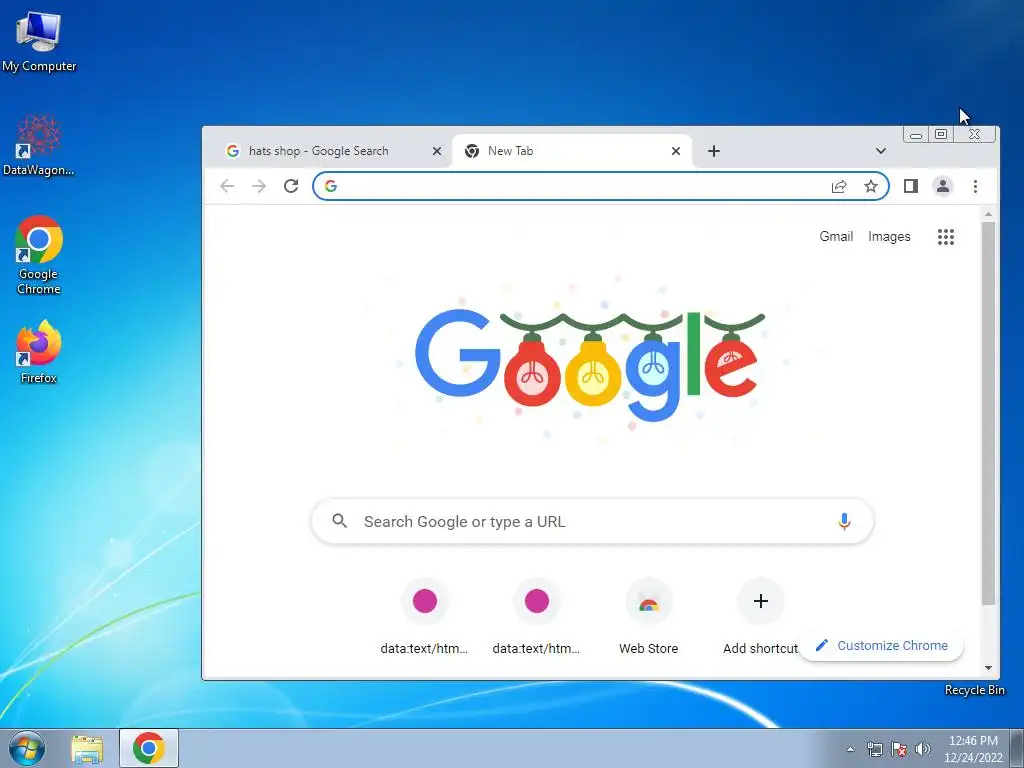This screenshot has height=768, width=1024.
Task: Open My Computer desktop icon
Action: (x=39, y=40)
